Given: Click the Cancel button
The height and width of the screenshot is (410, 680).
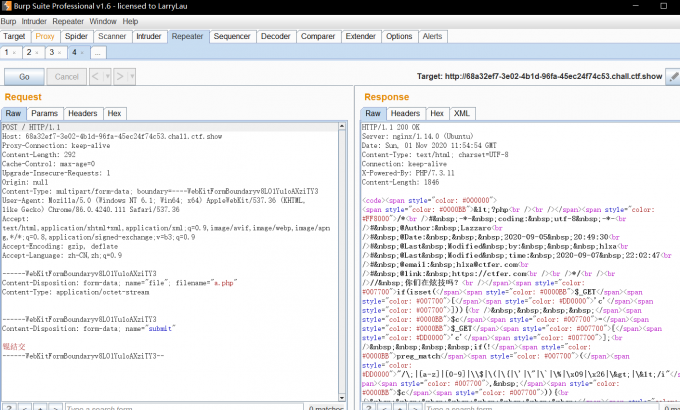Looking at the screenshot, I should pyautogui.click(x=67, y=77).
